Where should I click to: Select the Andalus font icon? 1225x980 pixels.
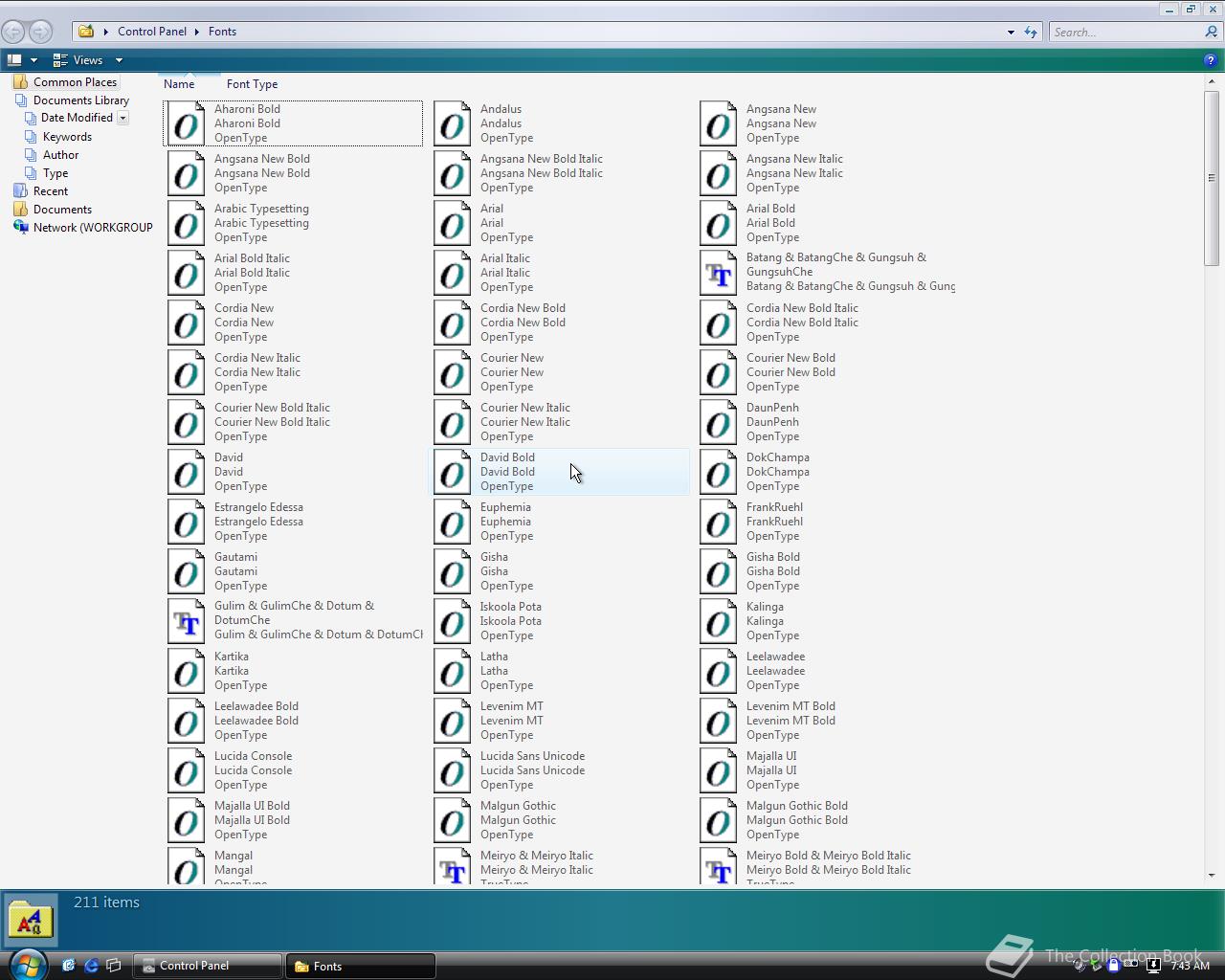[453, 123]
